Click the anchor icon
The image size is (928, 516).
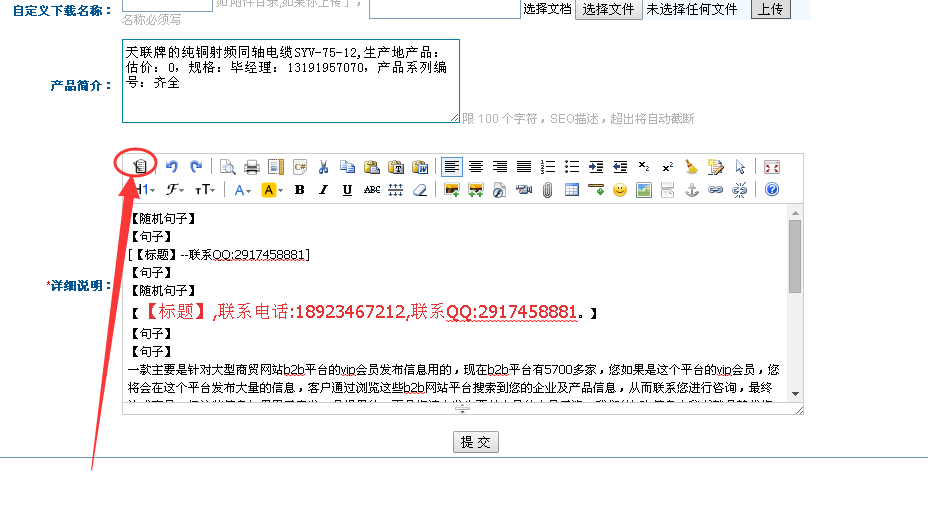click(x=692, y=190)
